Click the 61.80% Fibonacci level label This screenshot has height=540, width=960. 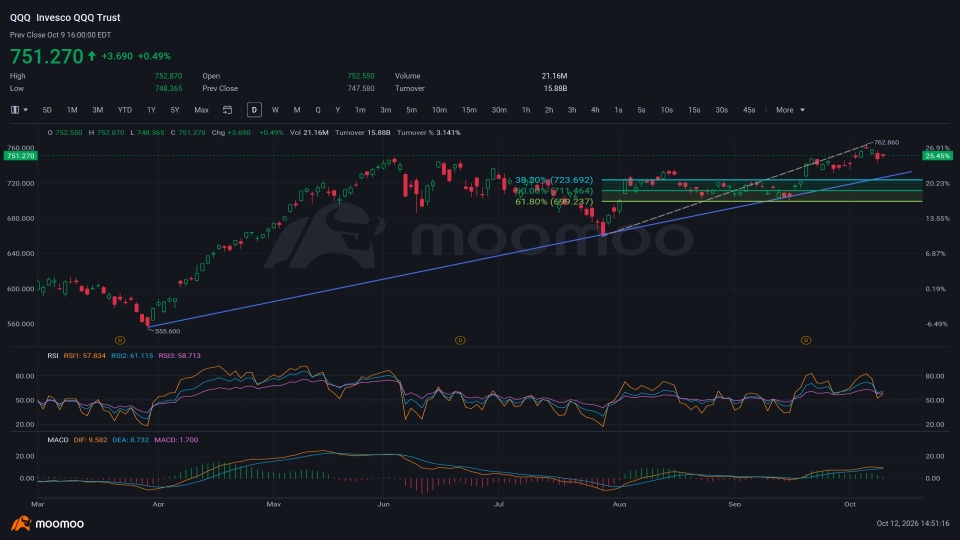click(x=554, y=201)
